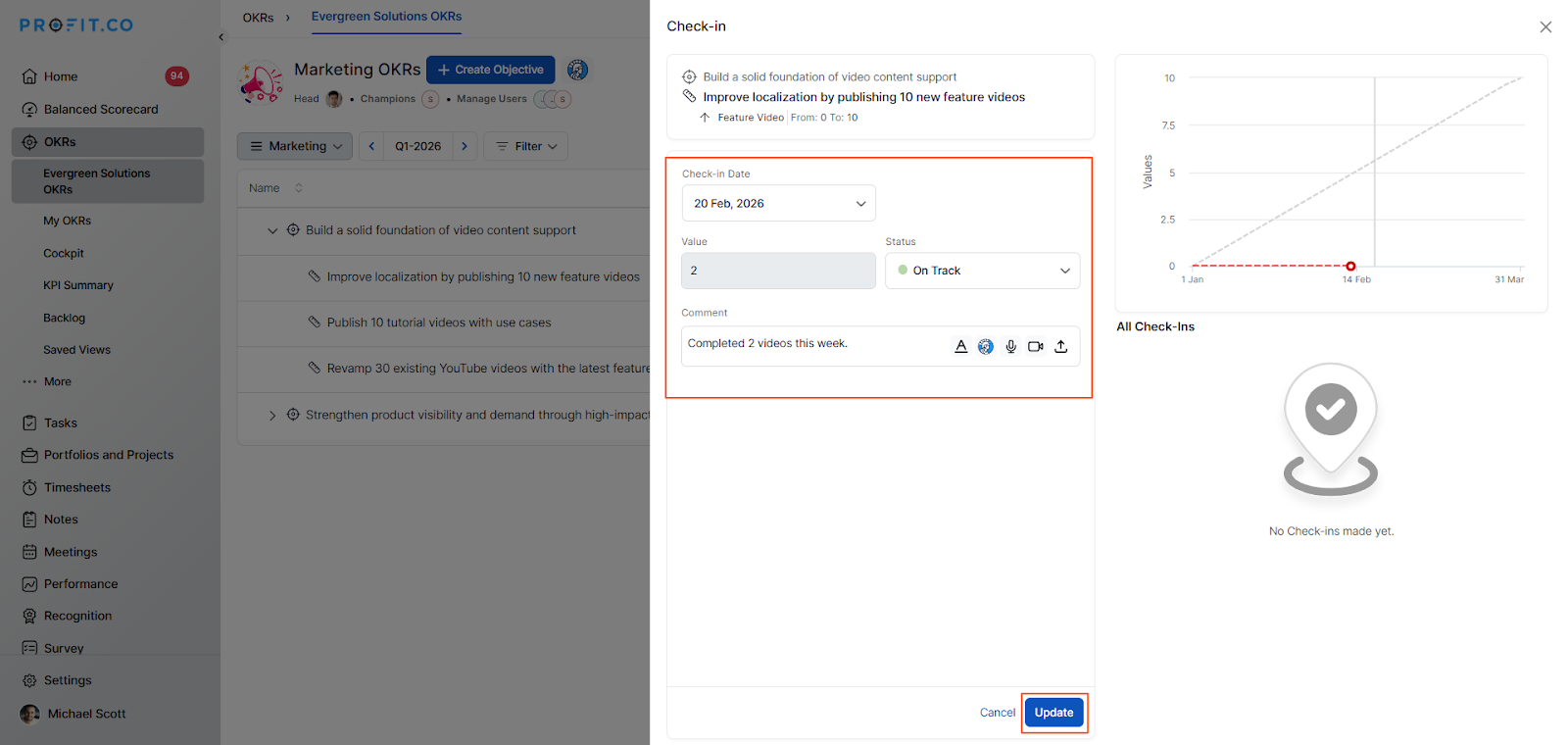
Task: Click the Head user avatar
Action: tap(334, 99)
